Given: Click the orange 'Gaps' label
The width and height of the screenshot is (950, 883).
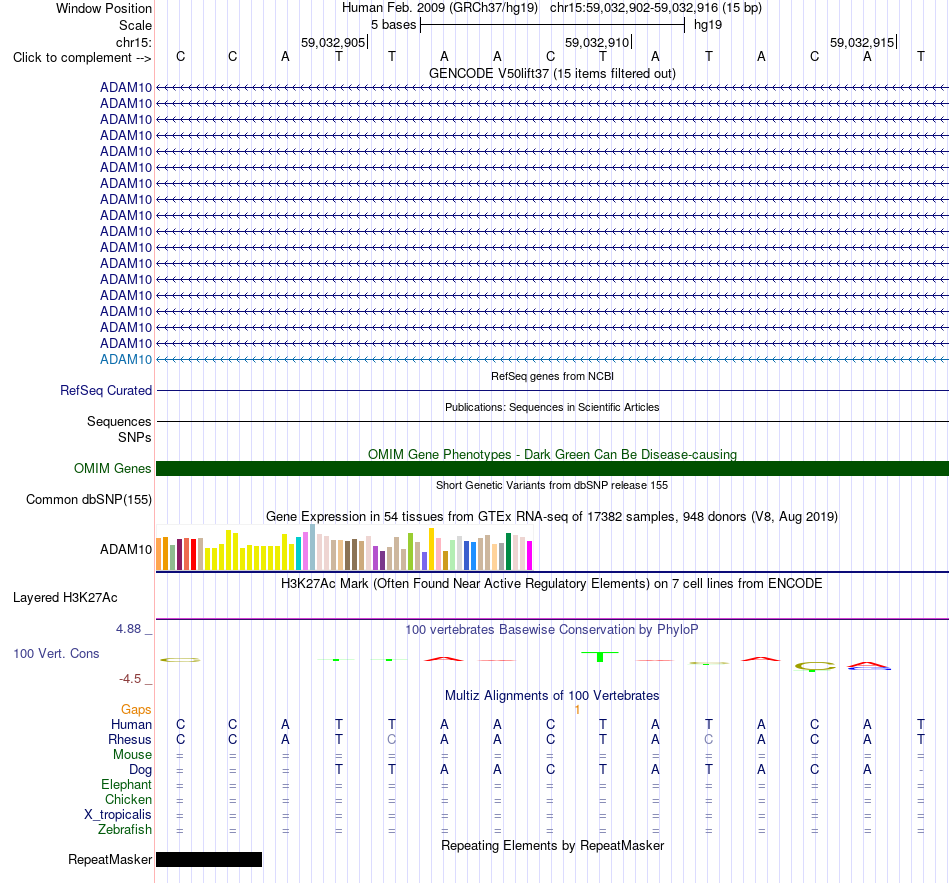Looking at the screenshot, I should coord(136,709).
